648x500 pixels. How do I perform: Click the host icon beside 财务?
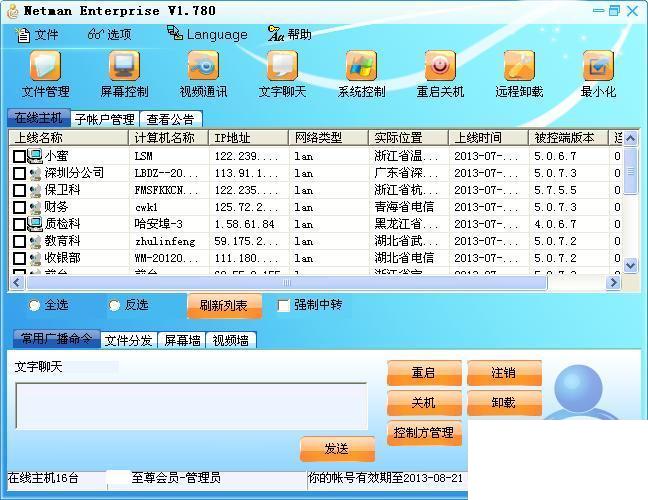[35, 207]
